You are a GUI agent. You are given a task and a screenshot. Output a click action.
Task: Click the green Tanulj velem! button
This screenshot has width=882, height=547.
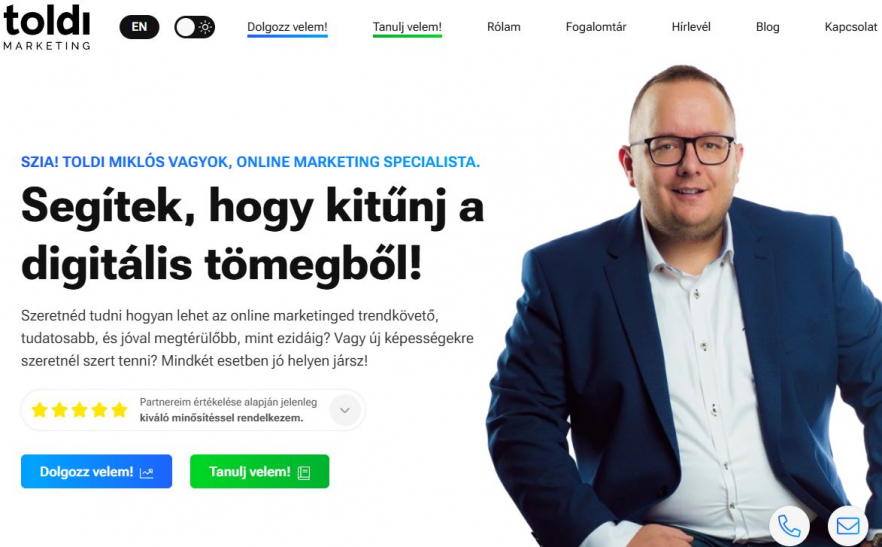[x=259, y=472]
